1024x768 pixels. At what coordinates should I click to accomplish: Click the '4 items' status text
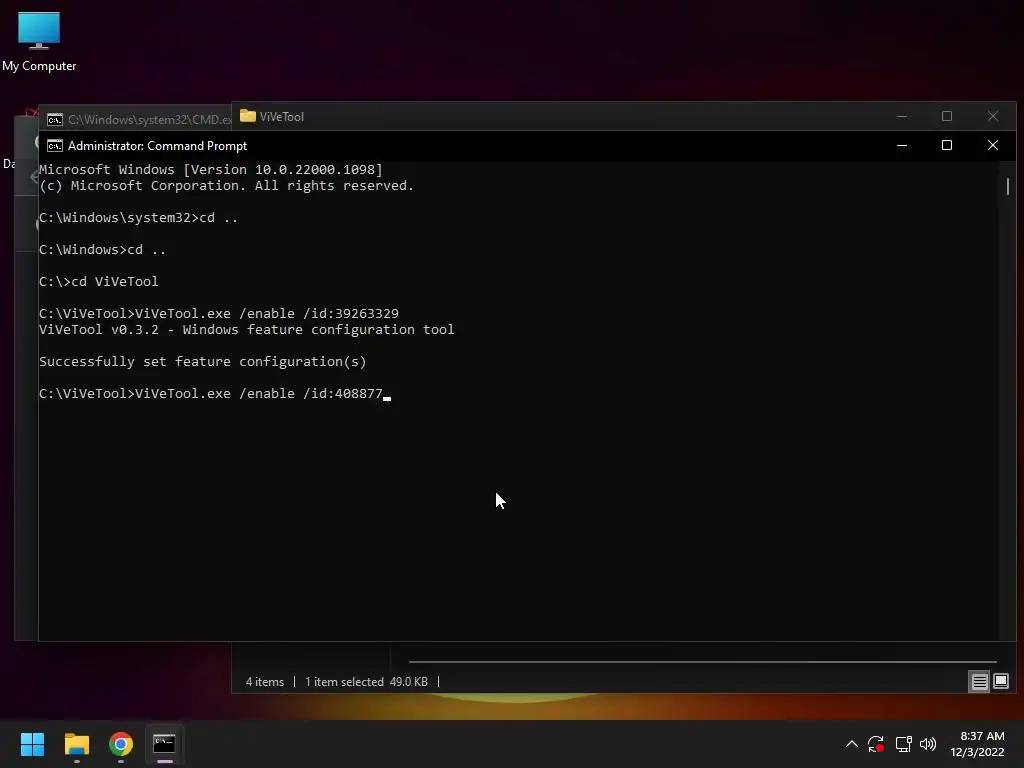264,682
